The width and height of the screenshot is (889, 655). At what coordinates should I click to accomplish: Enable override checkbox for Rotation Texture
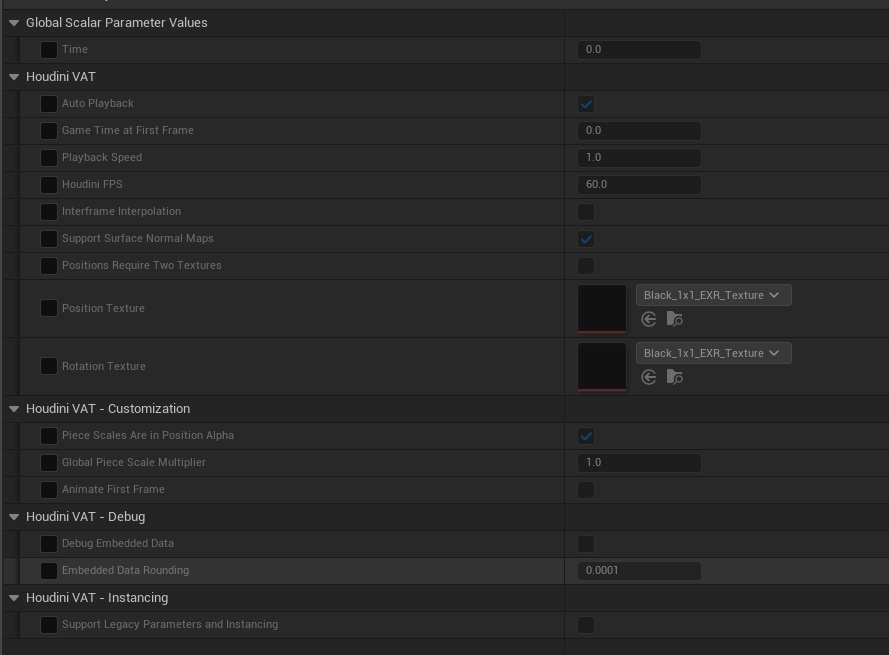(49, 366)
